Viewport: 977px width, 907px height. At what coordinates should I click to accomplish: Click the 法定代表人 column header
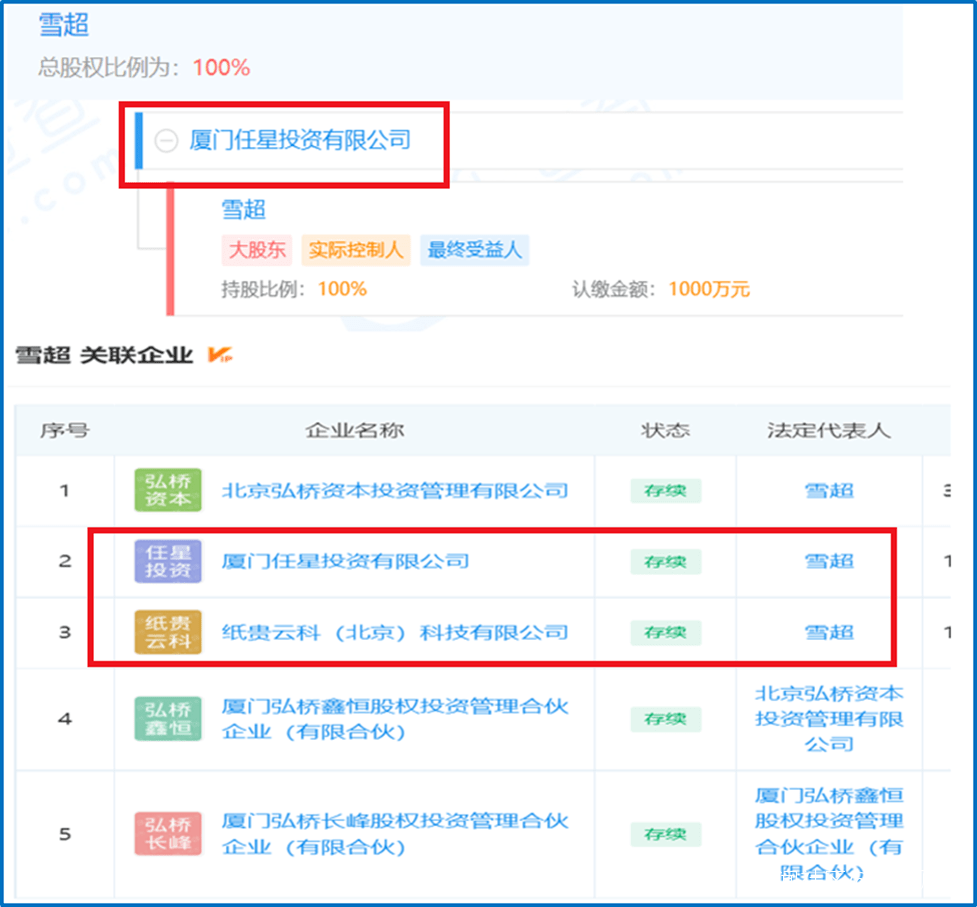tap(829, 430)
